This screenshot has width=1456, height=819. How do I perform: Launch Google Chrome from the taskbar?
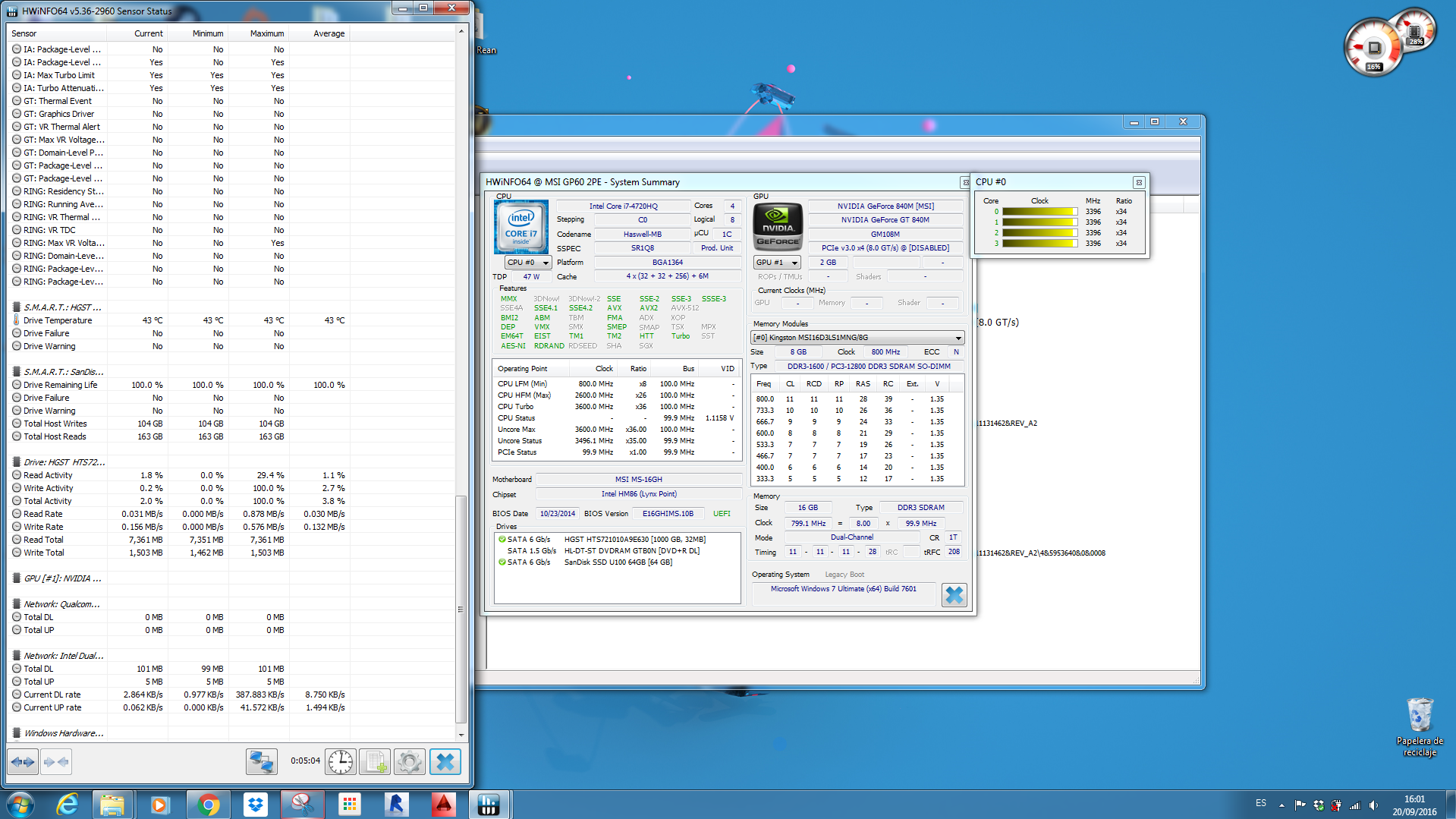[x=208, y=804]
